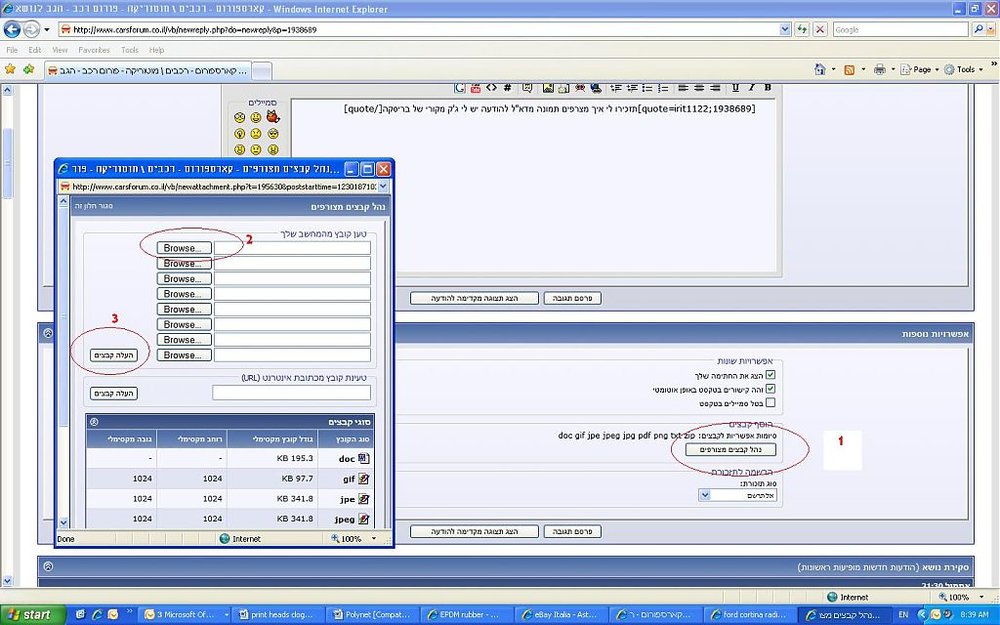
Task: Click the 'נהל קבצים מצורפים' button
Action: point(730,450)
